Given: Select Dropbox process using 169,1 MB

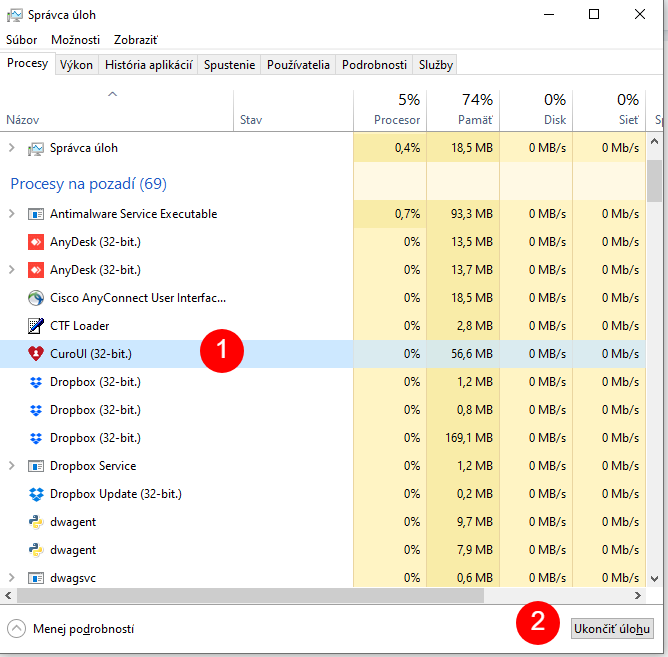Looking at the screenshot, I should coord(322,438).
